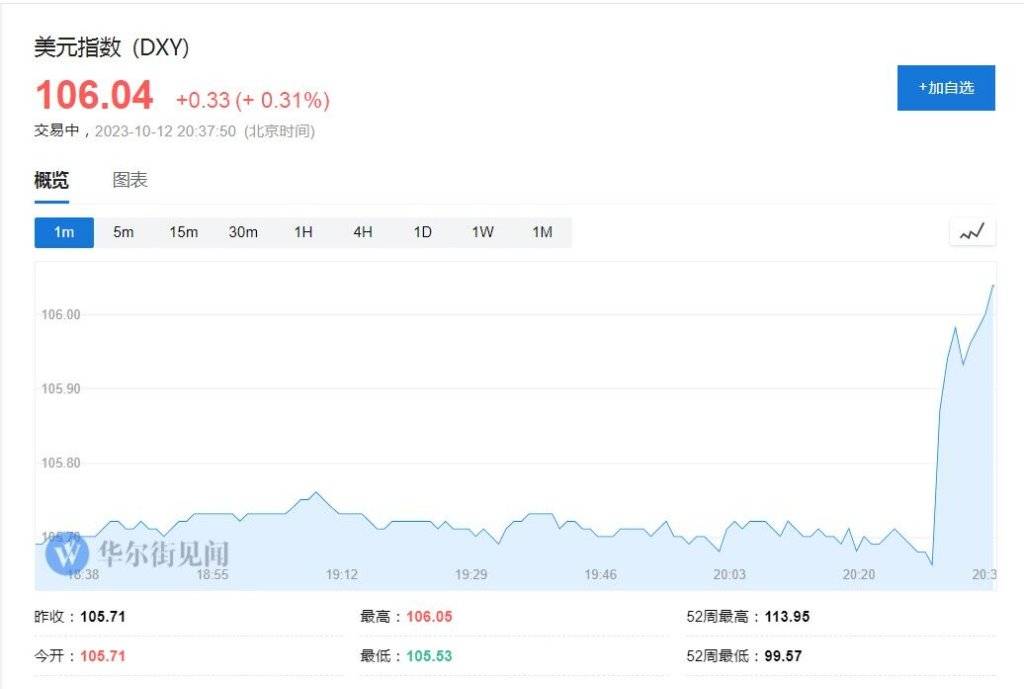
Task: Click the 52周最高 113.95 value
Action: pyautogui.click(x=787, y=617)
